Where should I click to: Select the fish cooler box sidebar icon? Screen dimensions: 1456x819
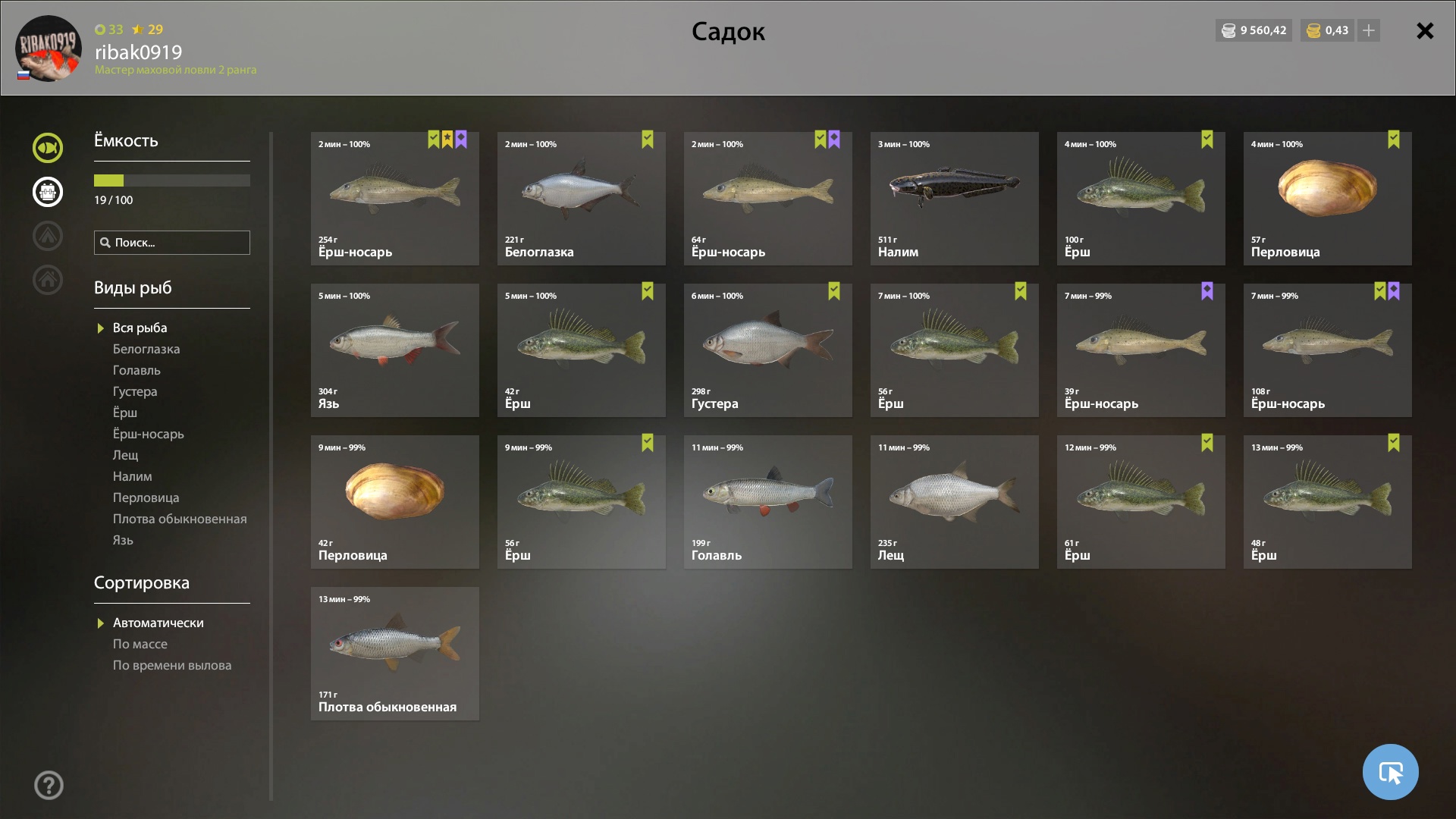click(x=47, y=192)
